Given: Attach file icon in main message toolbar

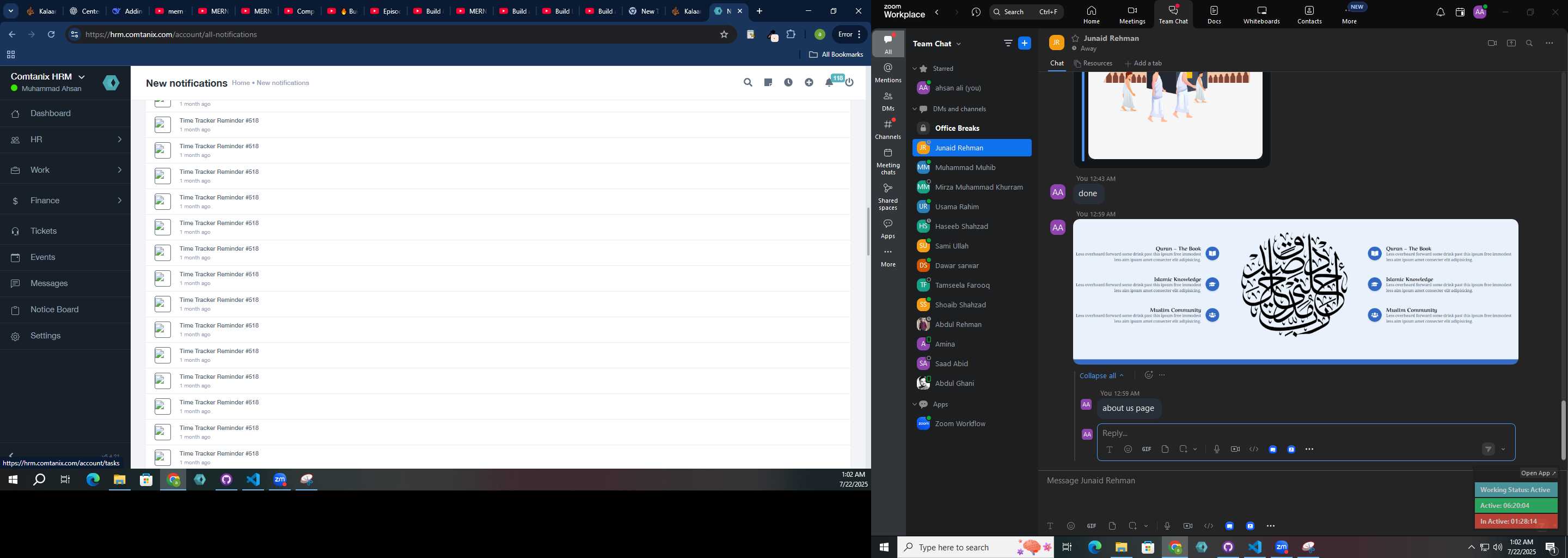Looking at the screenshot, I should [x=1112, y=526].
